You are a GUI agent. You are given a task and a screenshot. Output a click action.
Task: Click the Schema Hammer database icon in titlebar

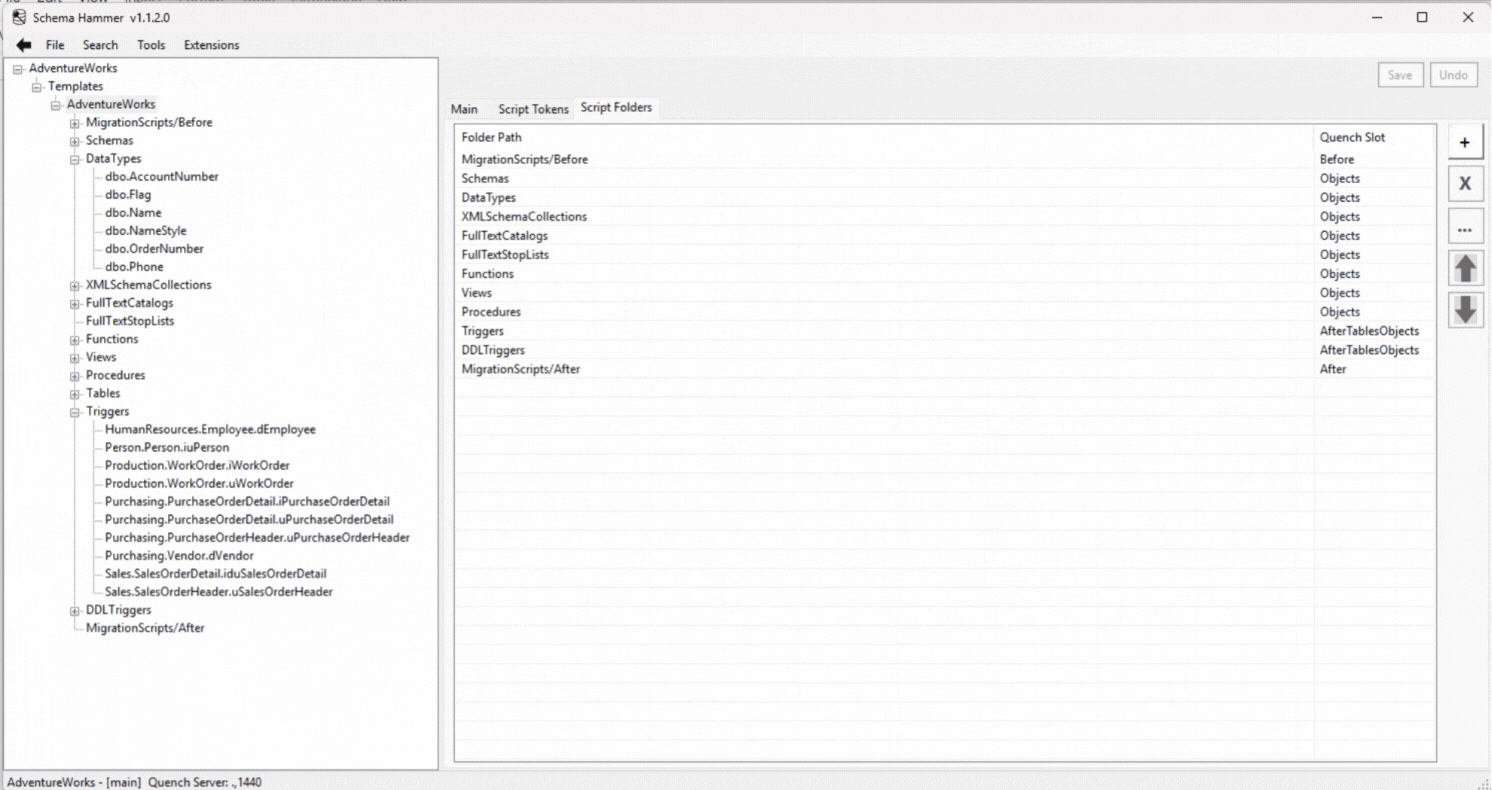18,17
